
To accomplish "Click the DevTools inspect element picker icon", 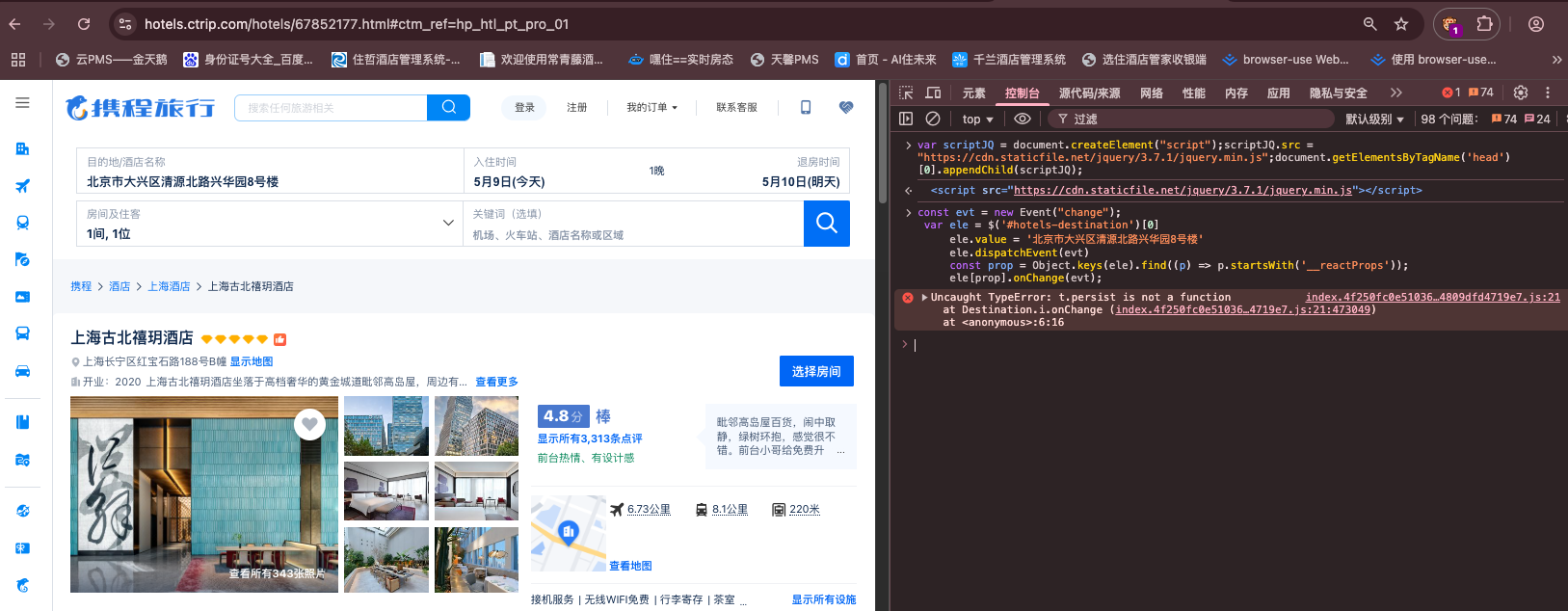I will pos(906,93).
